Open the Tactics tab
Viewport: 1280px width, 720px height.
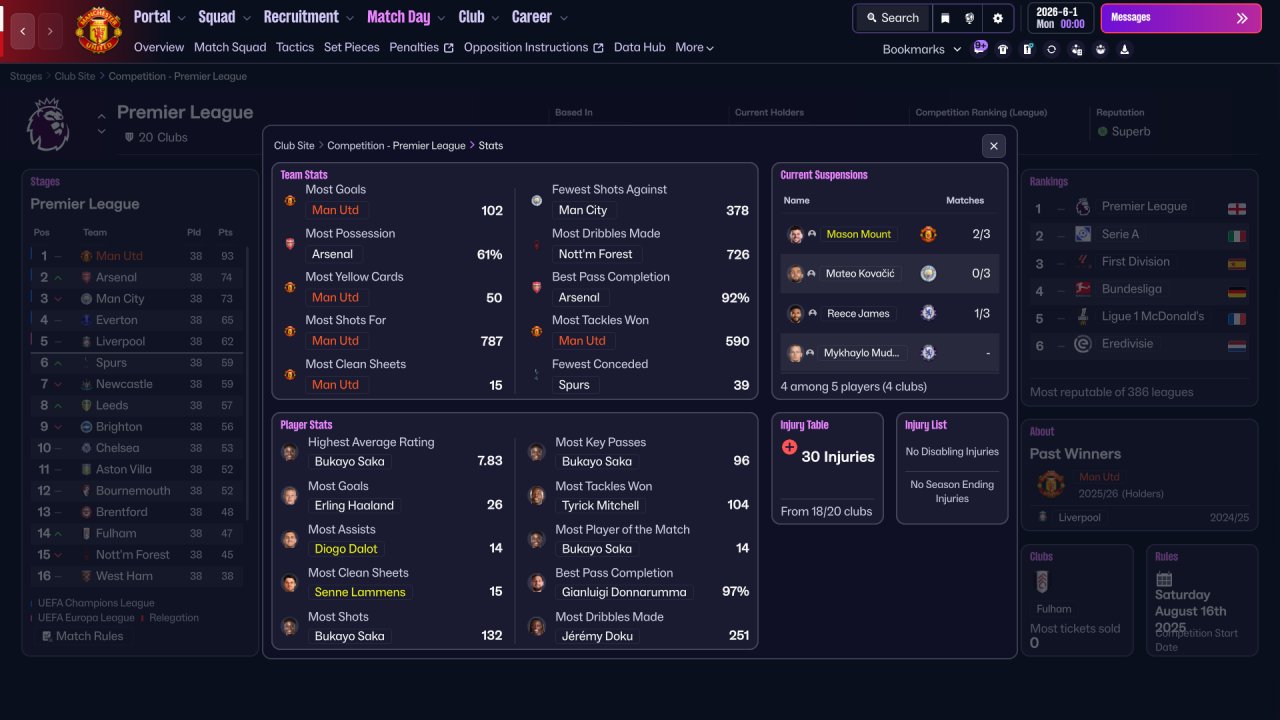coord(295,47)
